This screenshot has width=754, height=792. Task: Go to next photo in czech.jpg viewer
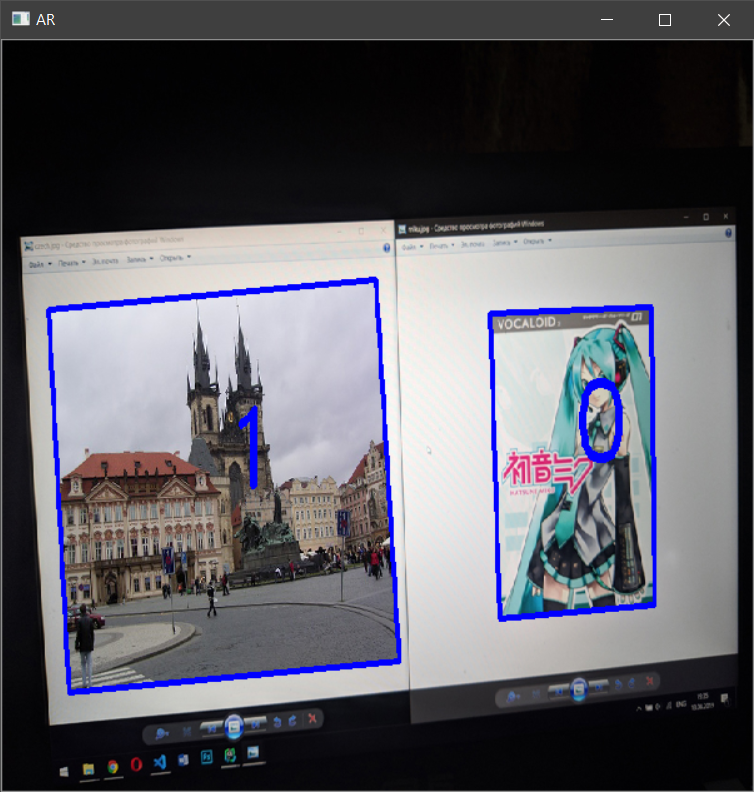[256, 724]
